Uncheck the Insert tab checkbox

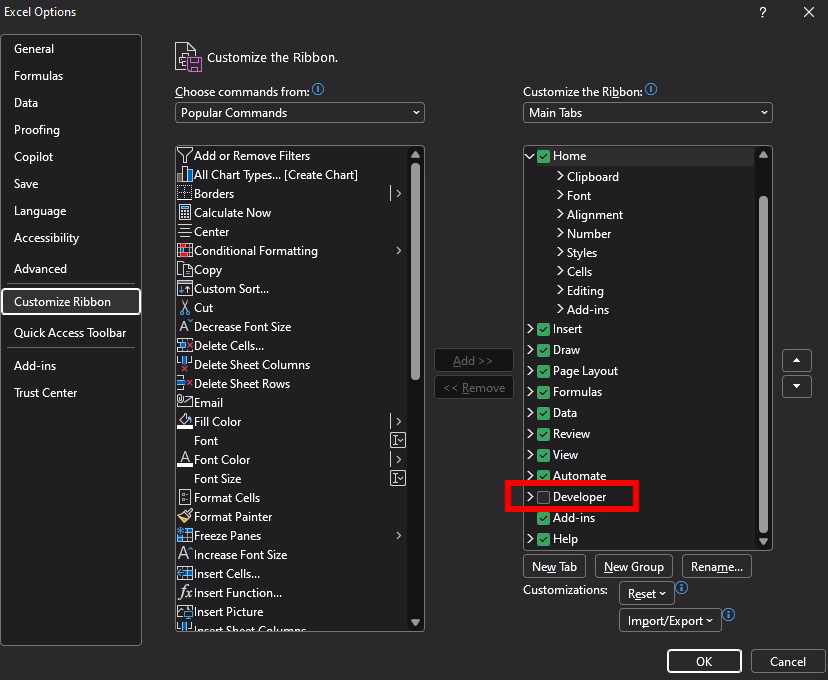click(543, 329)
